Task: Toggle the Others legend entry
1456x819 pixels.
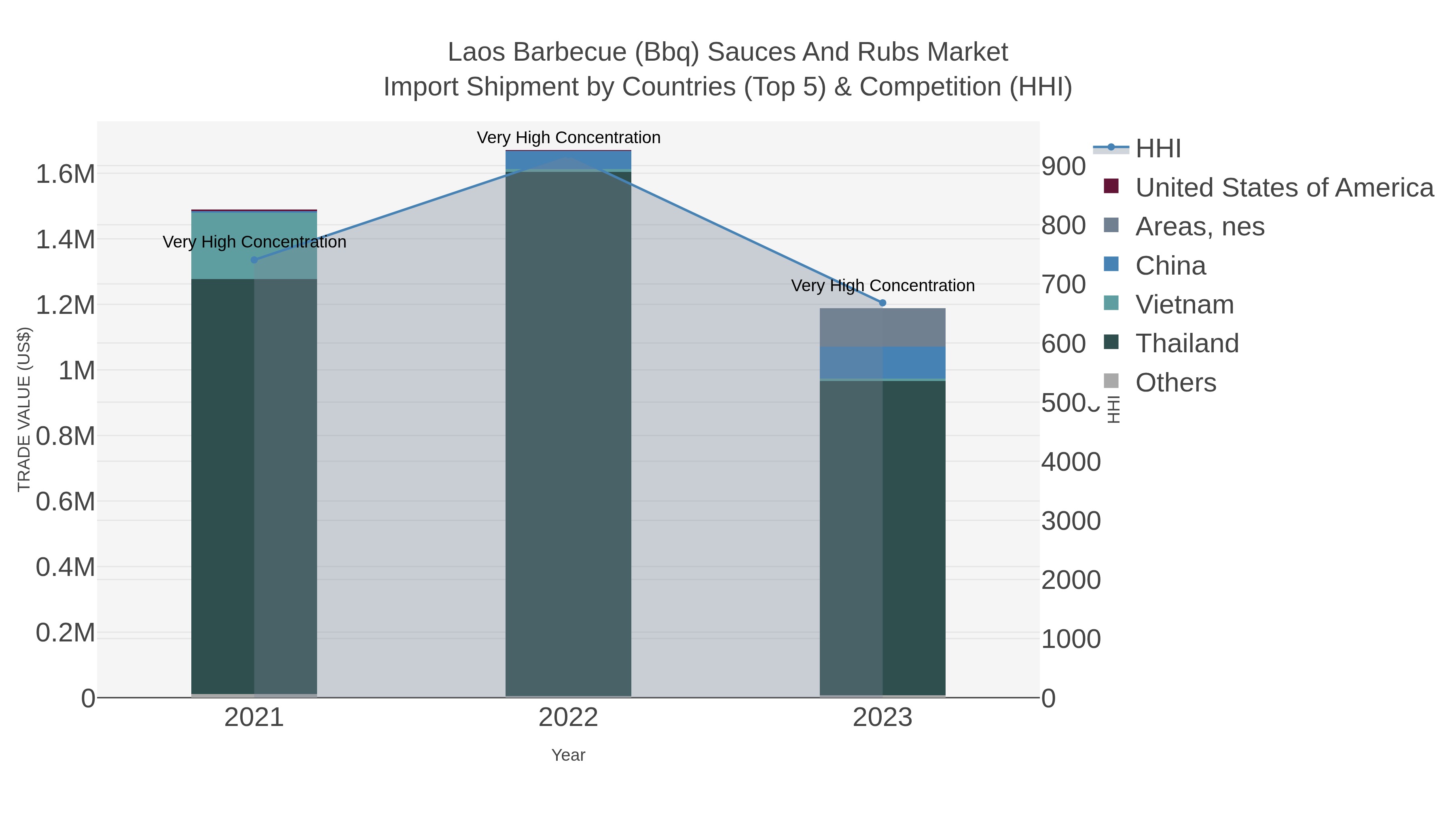Action: (1160, 382)
